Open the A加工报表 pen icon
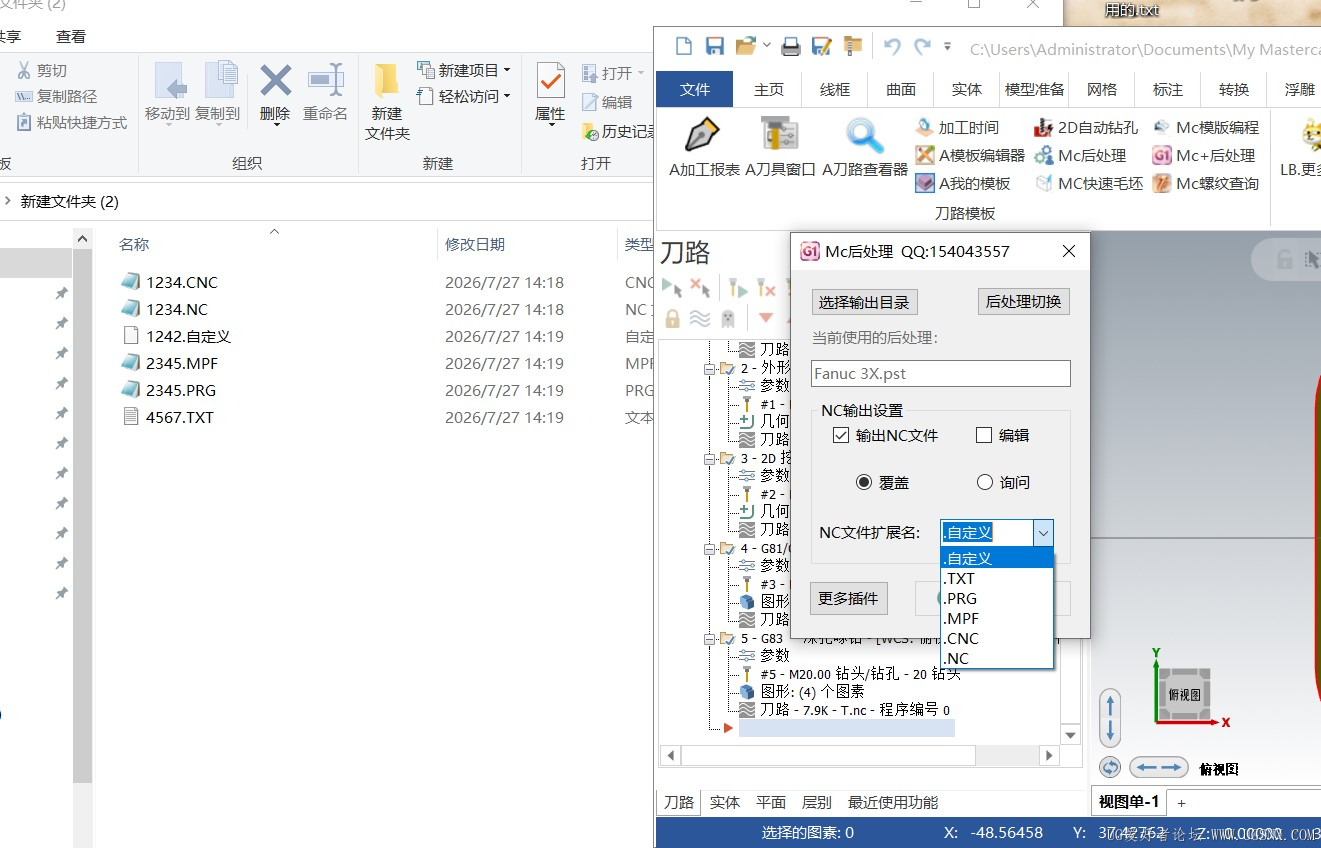The height and width of the screenshot is (848, 1321). pyautogui.click(x=703, y=135)
